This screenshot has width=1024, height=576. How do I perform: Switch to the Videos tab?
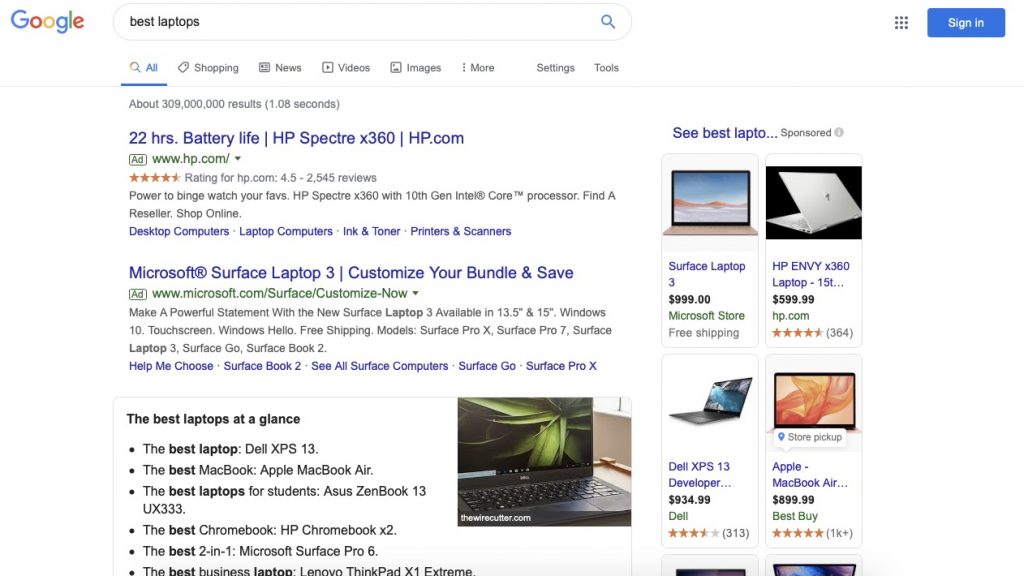click(x=346, y=67)
